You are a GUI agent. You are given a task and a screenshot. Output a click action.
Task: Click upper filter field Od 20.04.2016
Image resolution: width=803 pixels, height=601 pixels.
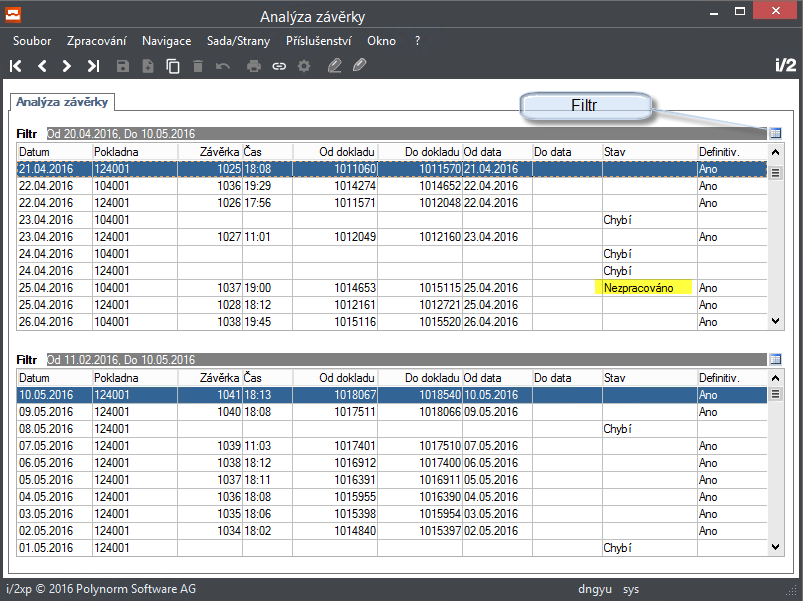(407, 134)
